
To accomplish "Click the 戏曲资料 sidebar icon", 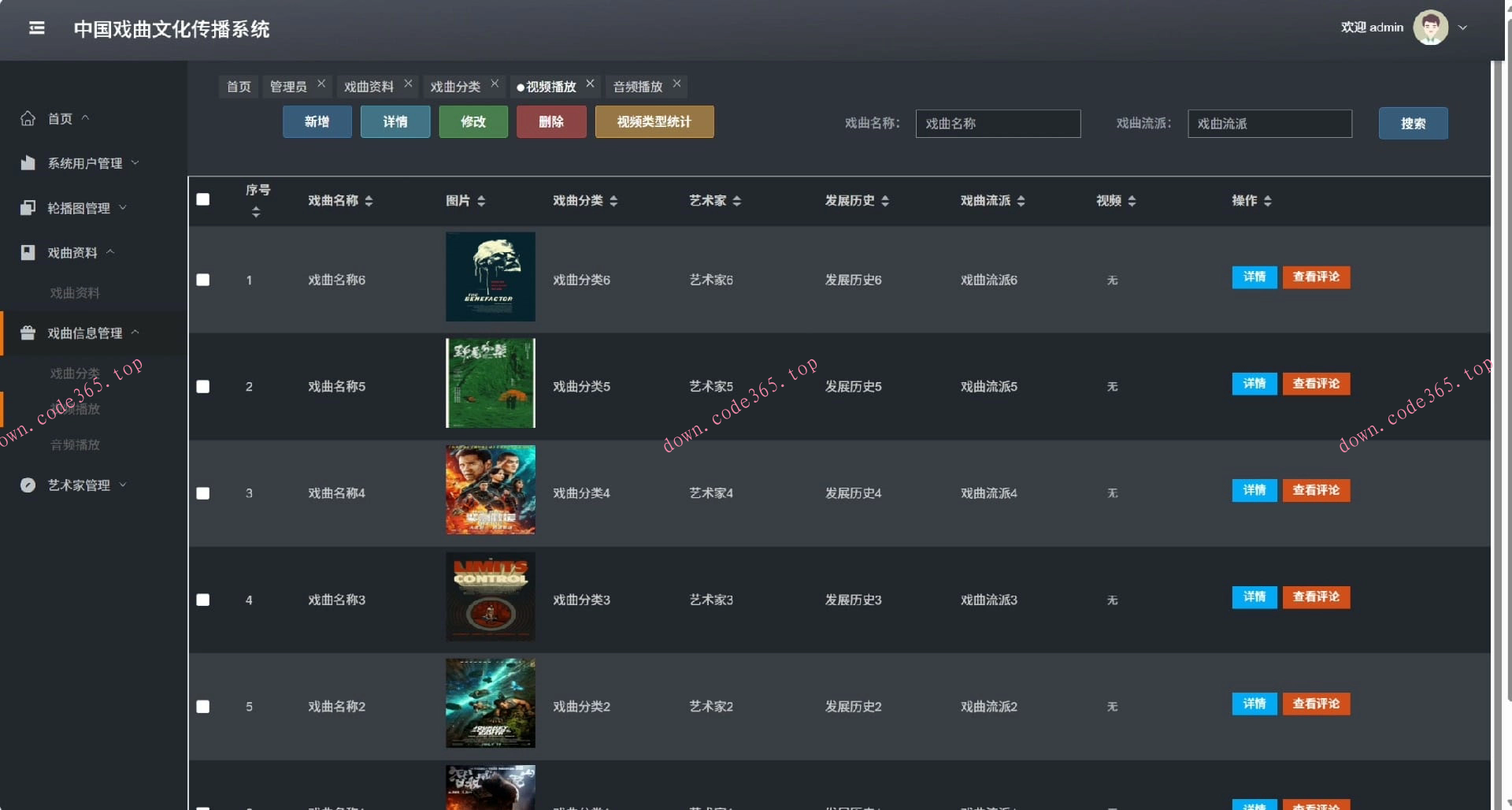I will [x=28, y=252].
